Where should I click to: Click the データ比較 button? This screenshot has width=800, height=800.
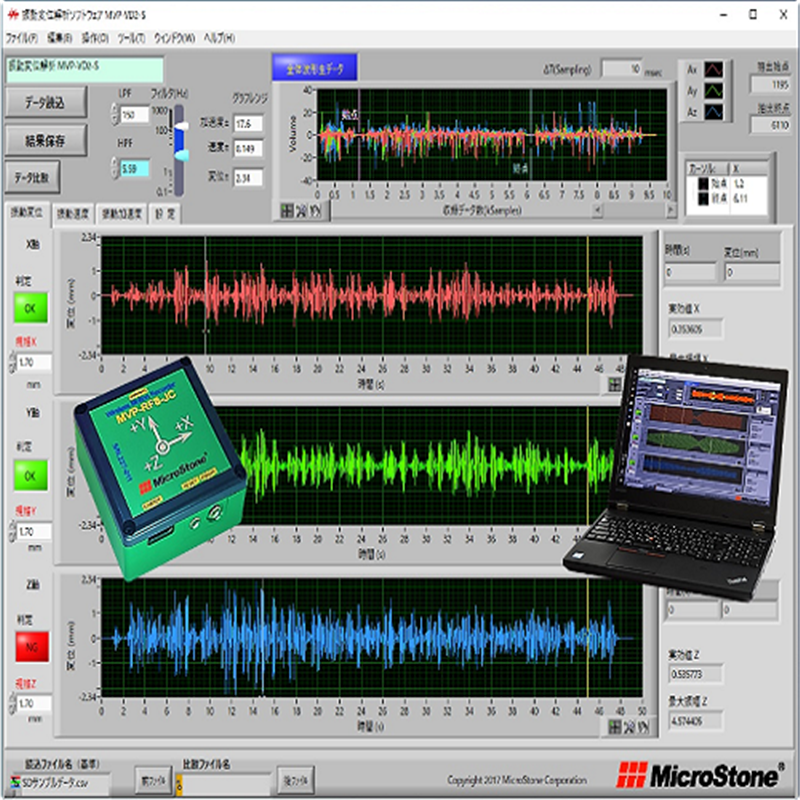click(x=32, y=177)
